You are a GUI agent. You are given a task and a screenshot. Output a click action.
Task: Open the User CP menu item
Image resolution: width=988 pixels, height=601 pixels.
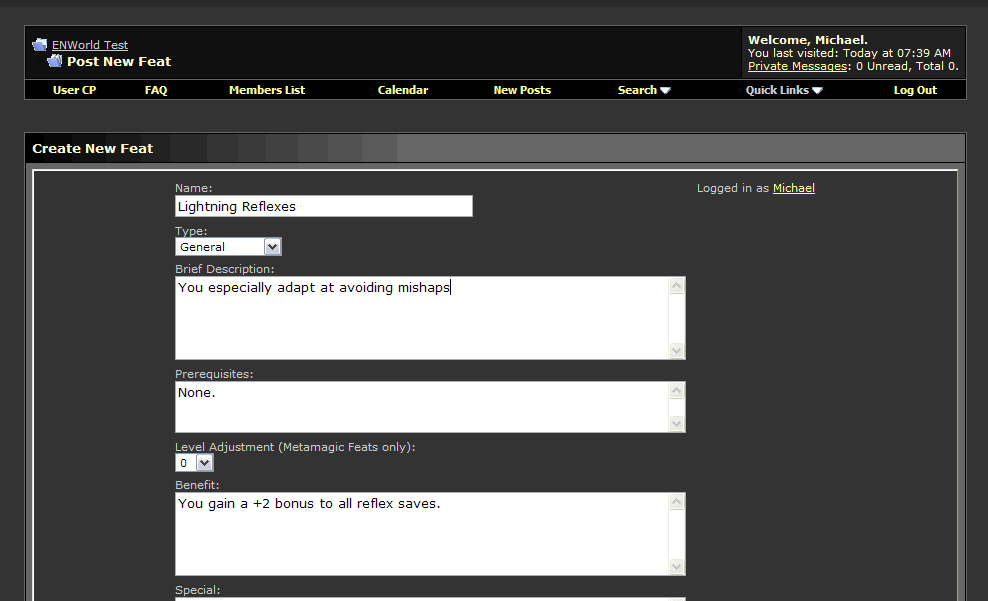point(74,90)
